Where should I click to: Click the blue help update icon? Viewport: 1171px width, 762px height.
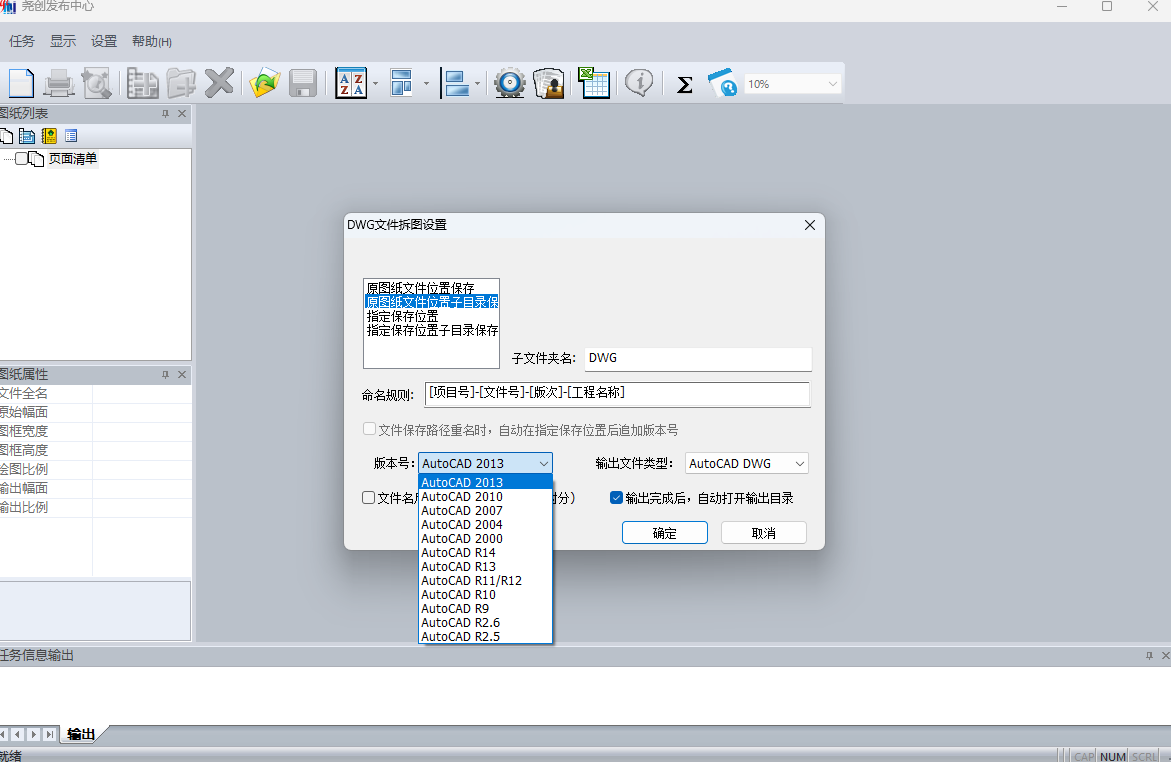[x=723, y=83]
